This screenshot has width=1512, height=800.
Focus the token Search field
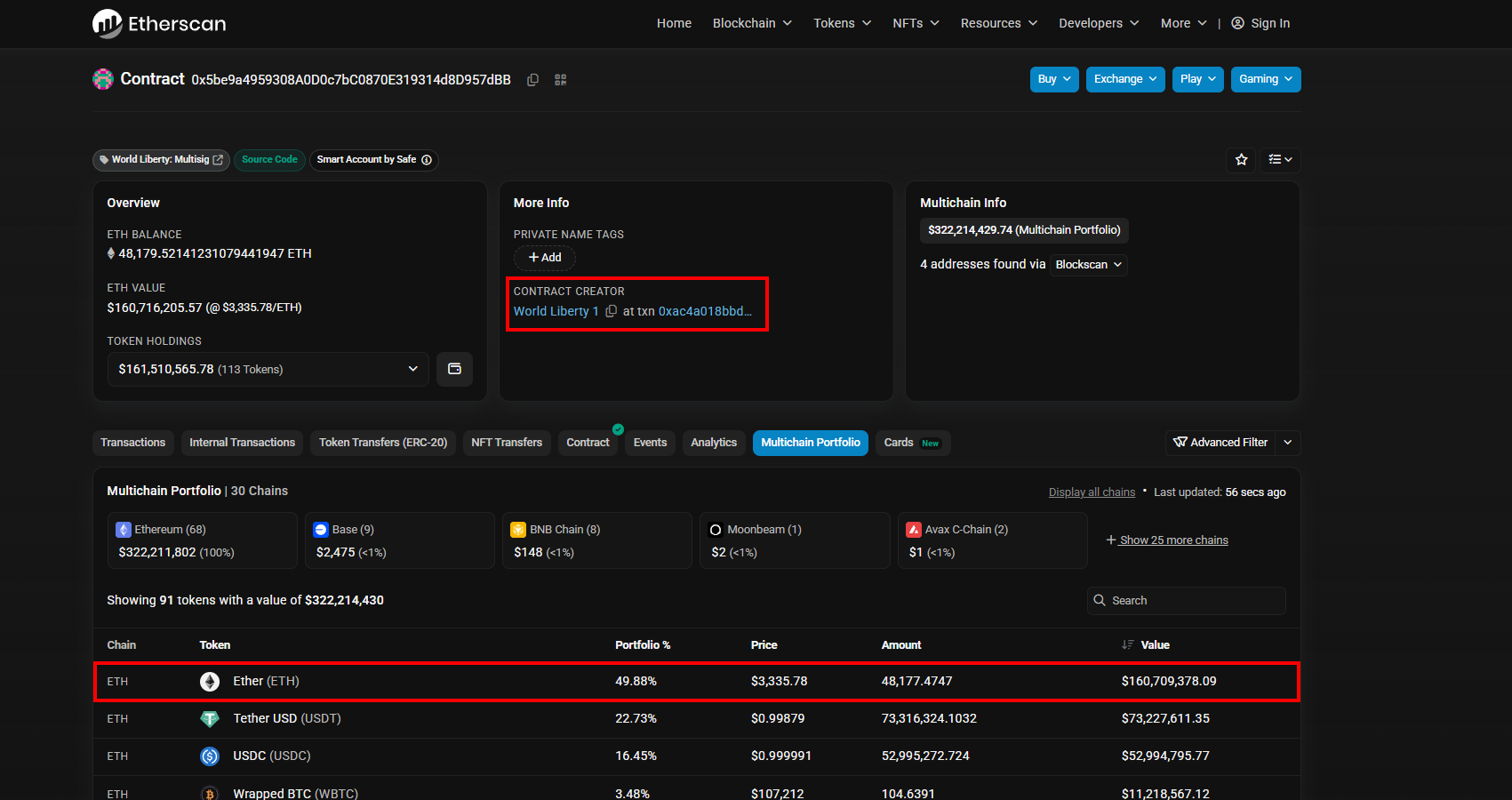coord(1187,601)
